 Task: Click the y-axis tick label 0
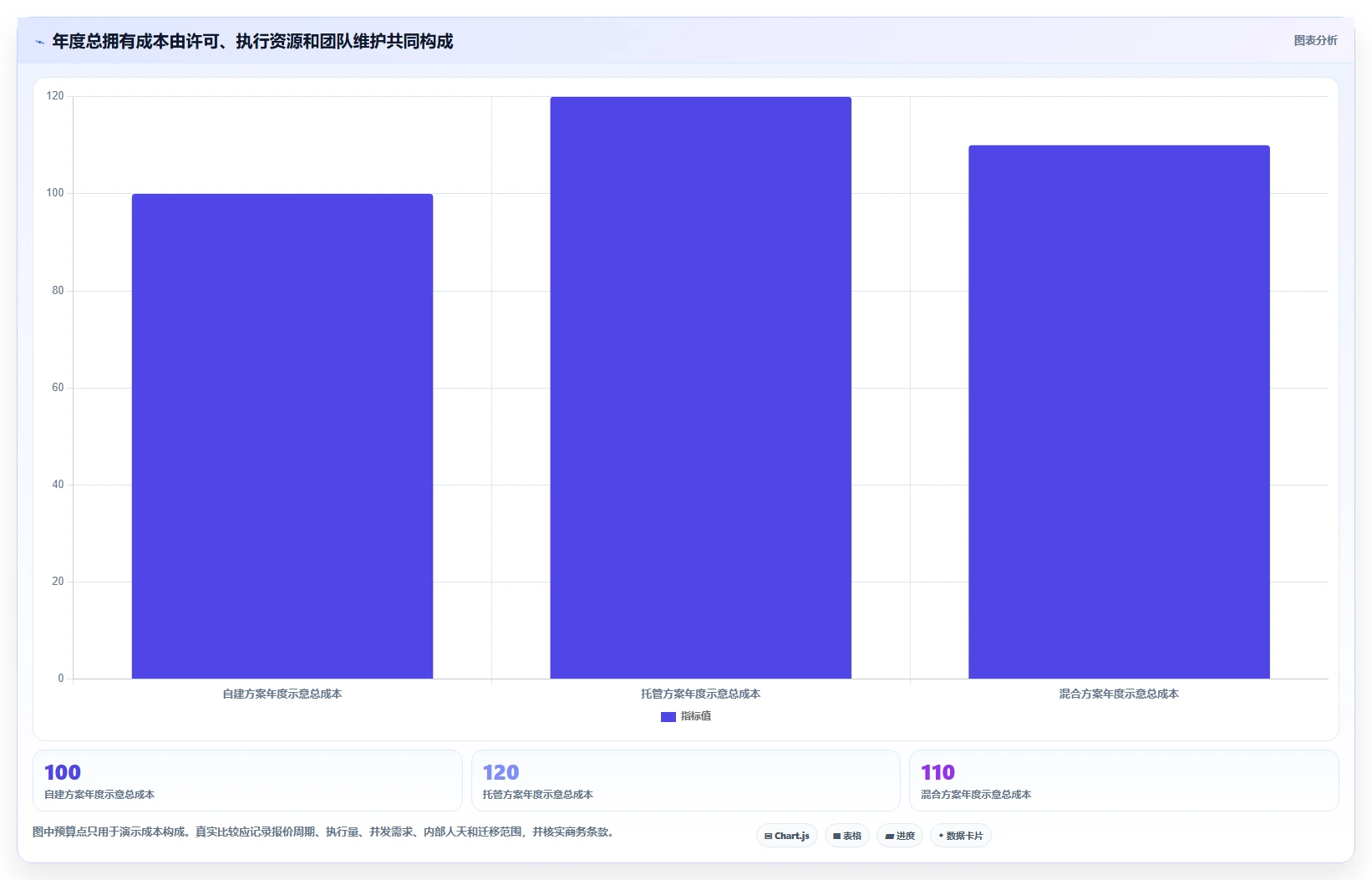point(61,679)
